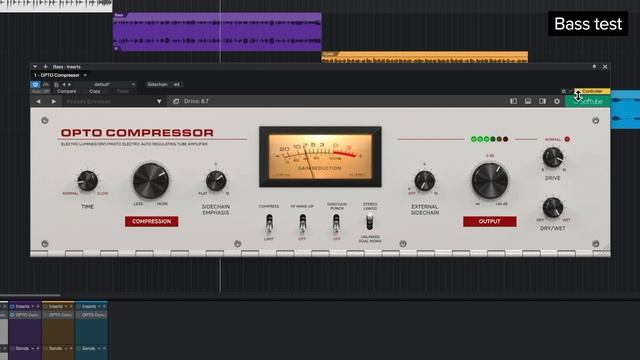Toggle purple channel Inserts activation

12,306
